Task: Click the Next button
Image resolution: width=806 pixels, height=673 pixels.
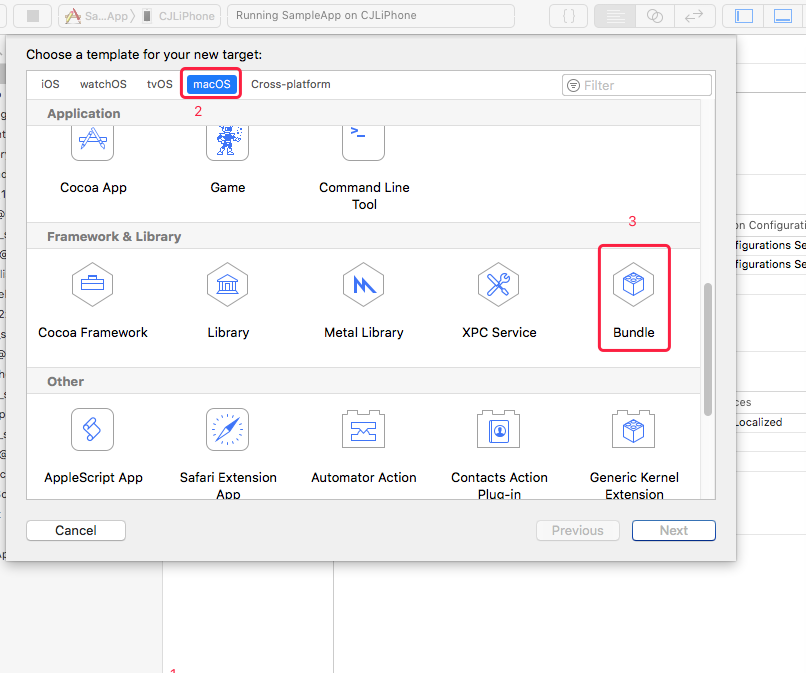Action: tap(674, 531)
